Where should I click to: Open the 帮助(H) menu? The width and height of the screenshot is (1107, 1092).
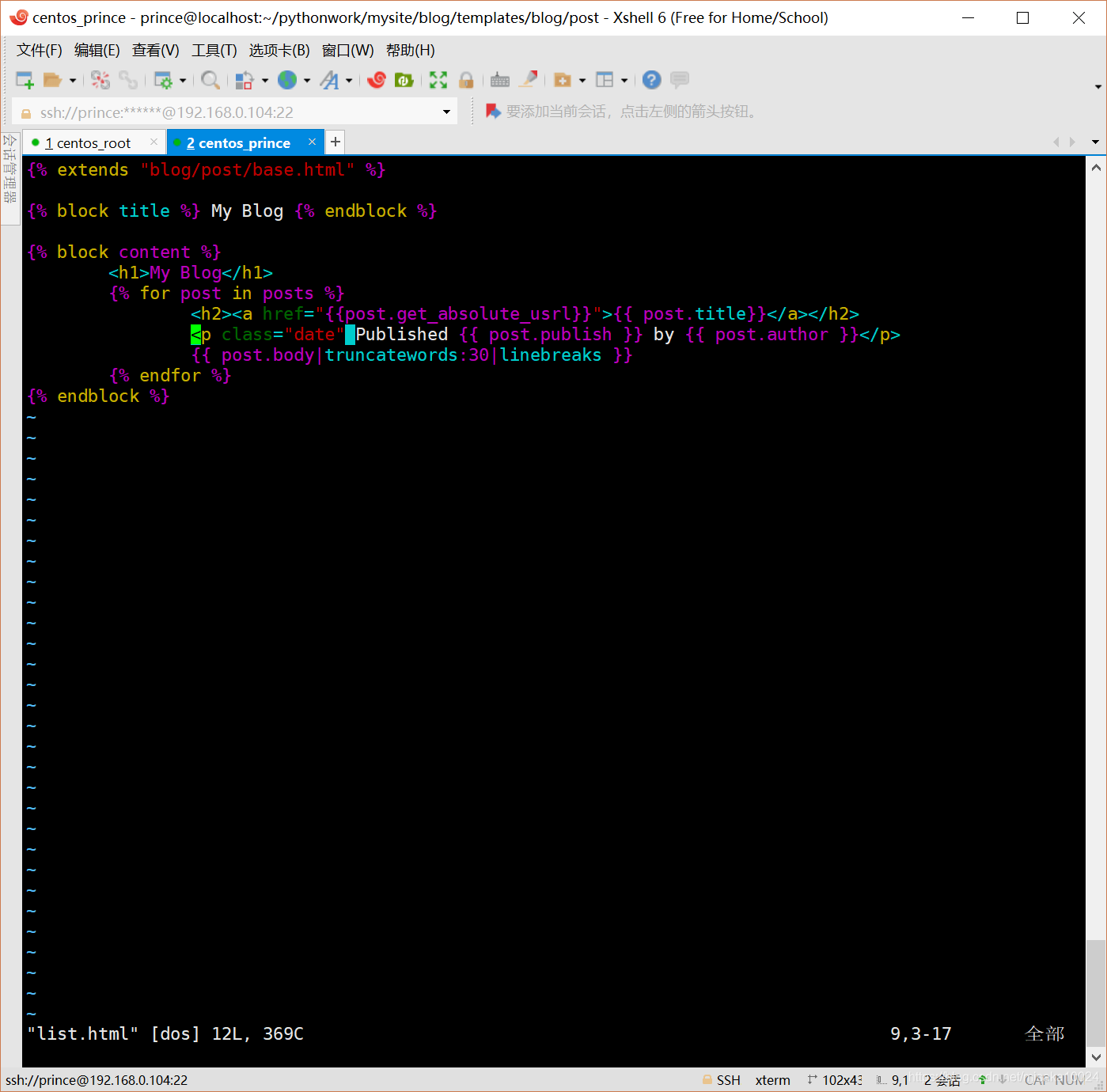[411, 51]
